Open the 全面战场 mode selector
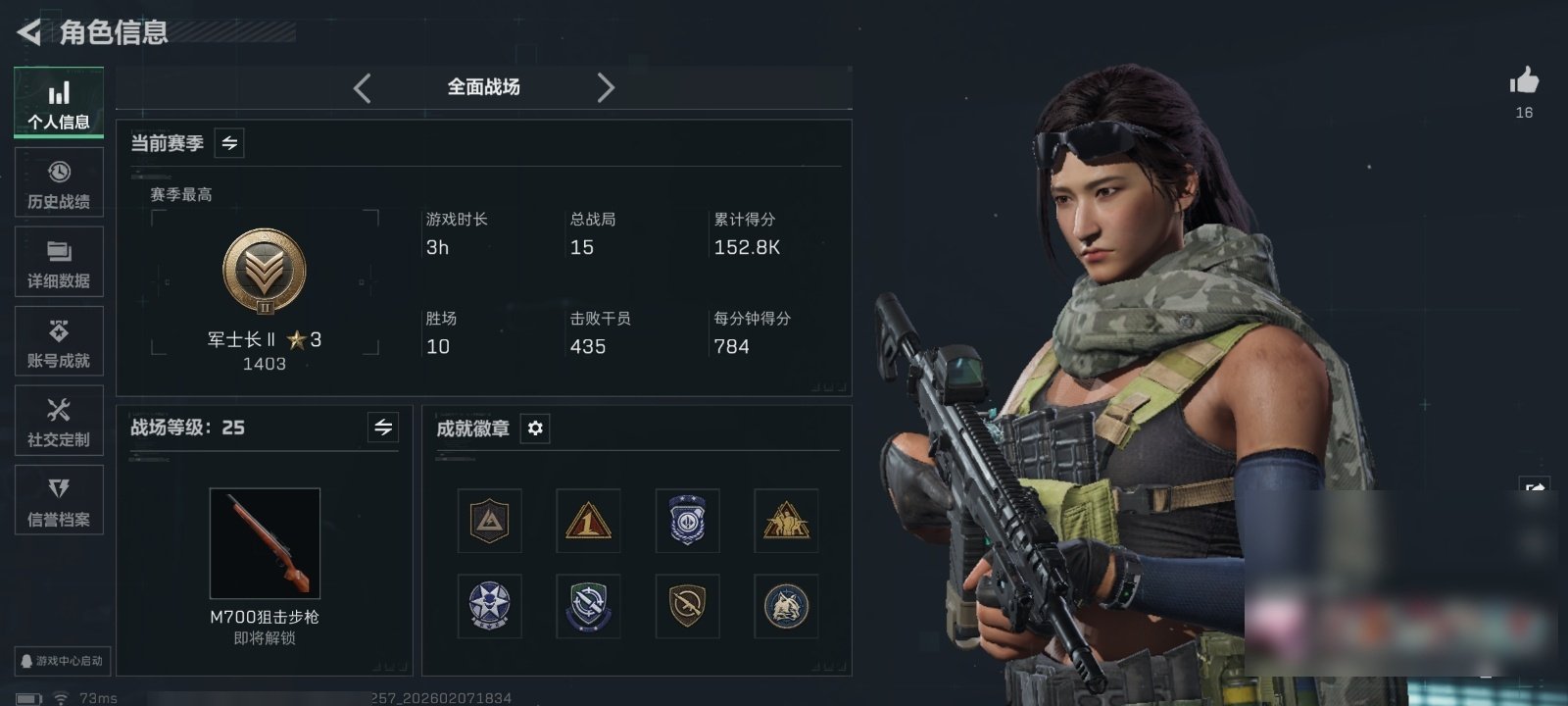The height and width of the screenshot is (706, 1568). 484,87
